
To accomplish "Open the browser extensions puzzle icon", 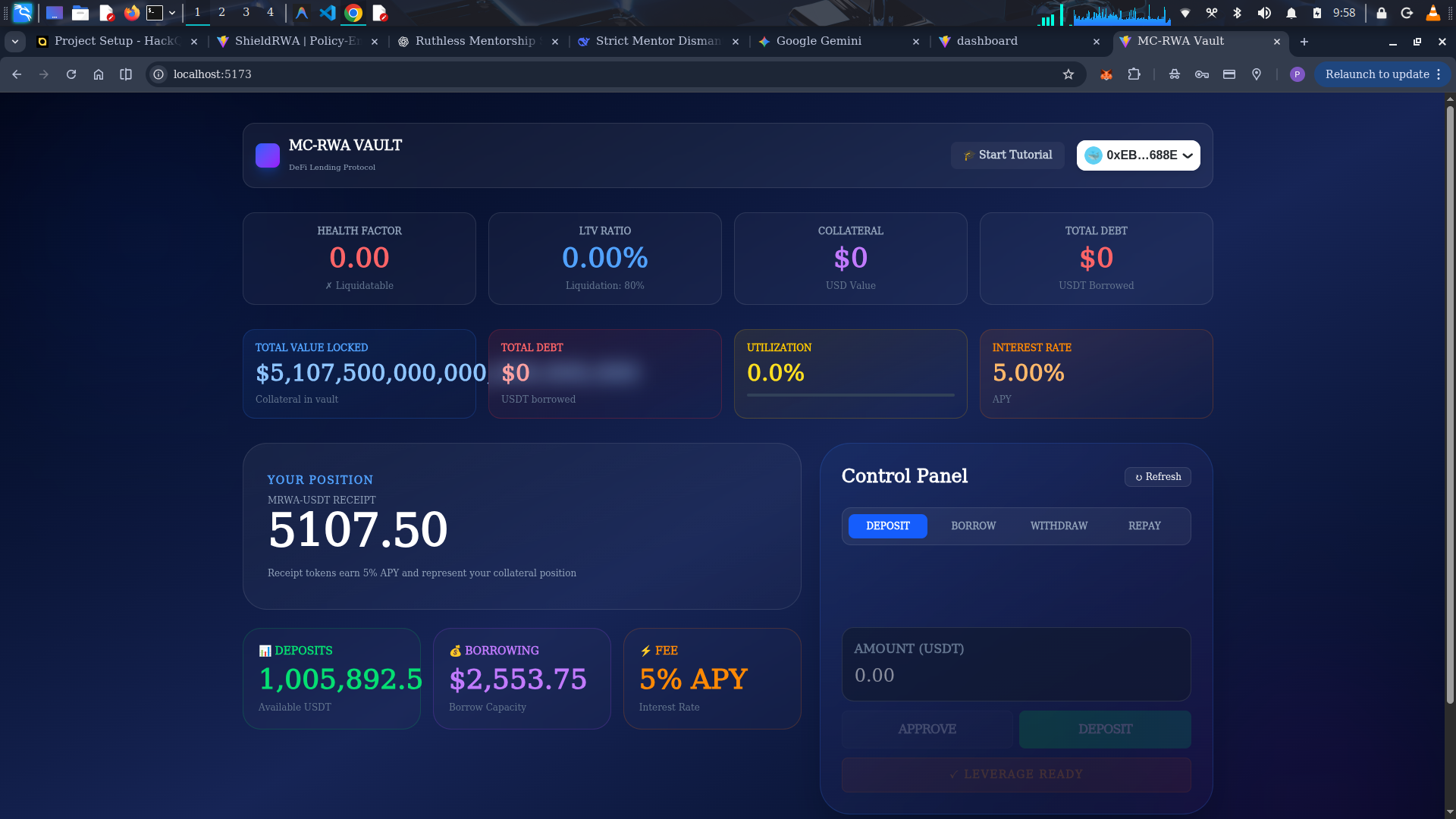I will pos(1134,74).
